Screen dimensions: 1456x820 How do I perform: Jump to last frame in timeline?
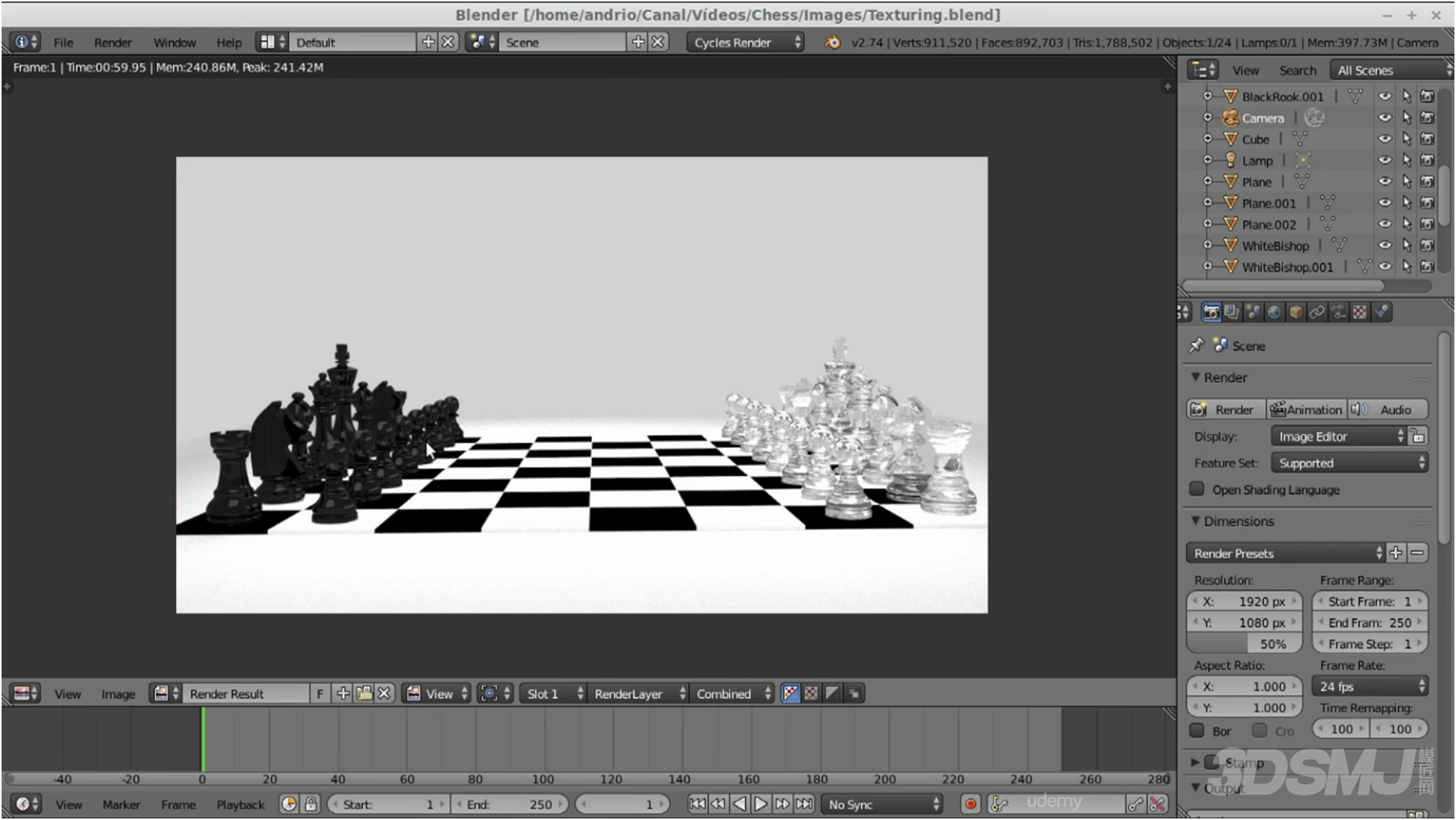804,804
